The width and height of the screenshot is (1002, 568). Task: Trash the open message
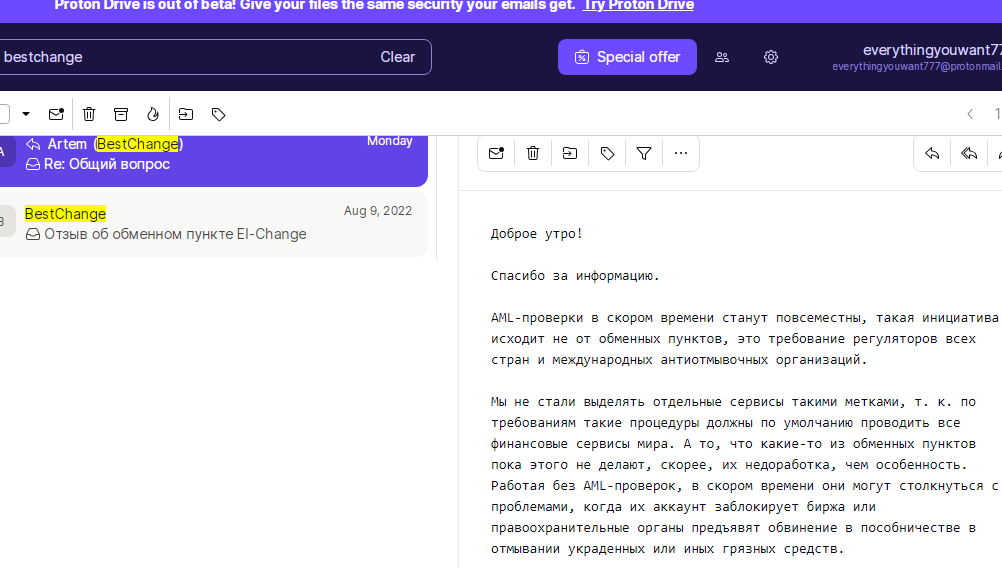(x=533, y=153)
